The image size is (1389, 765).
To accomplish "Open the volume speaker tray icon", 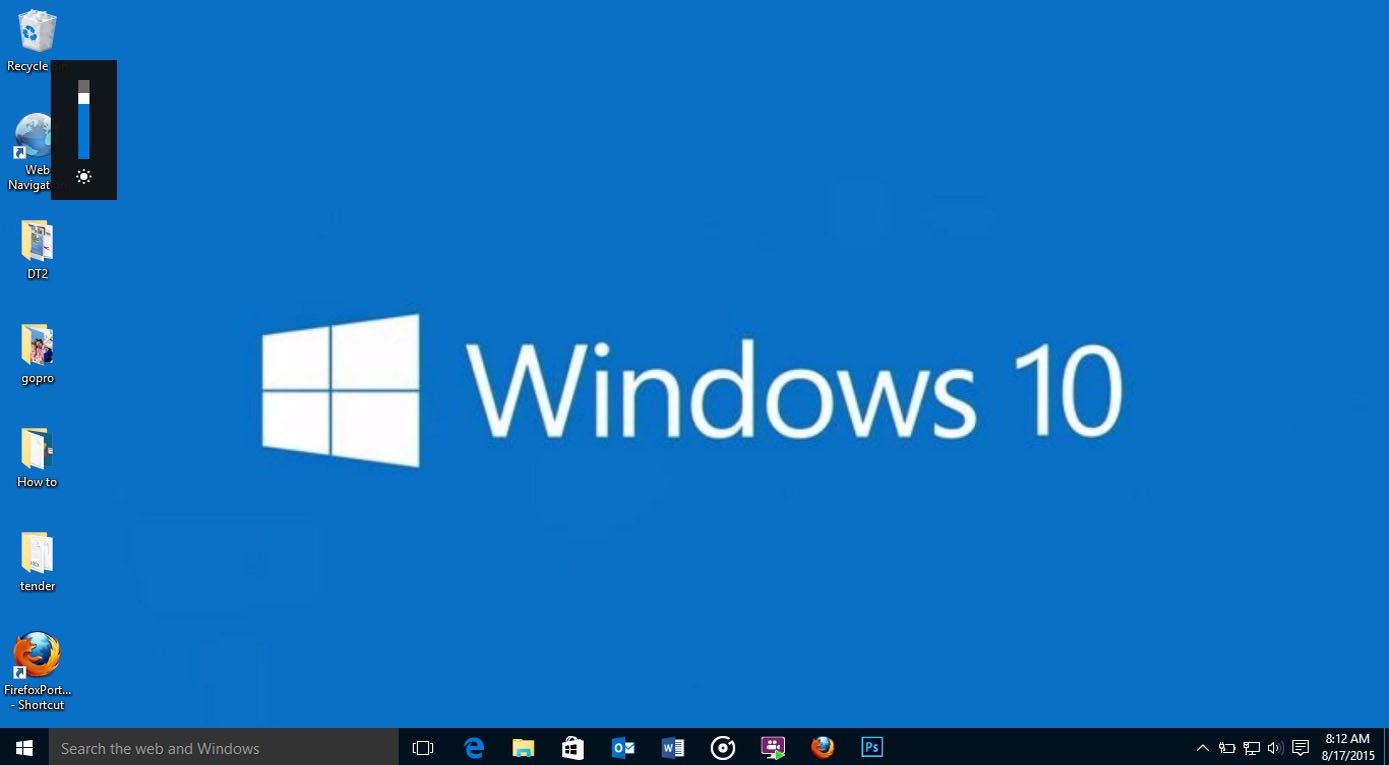I will (x=1275, y=748).
